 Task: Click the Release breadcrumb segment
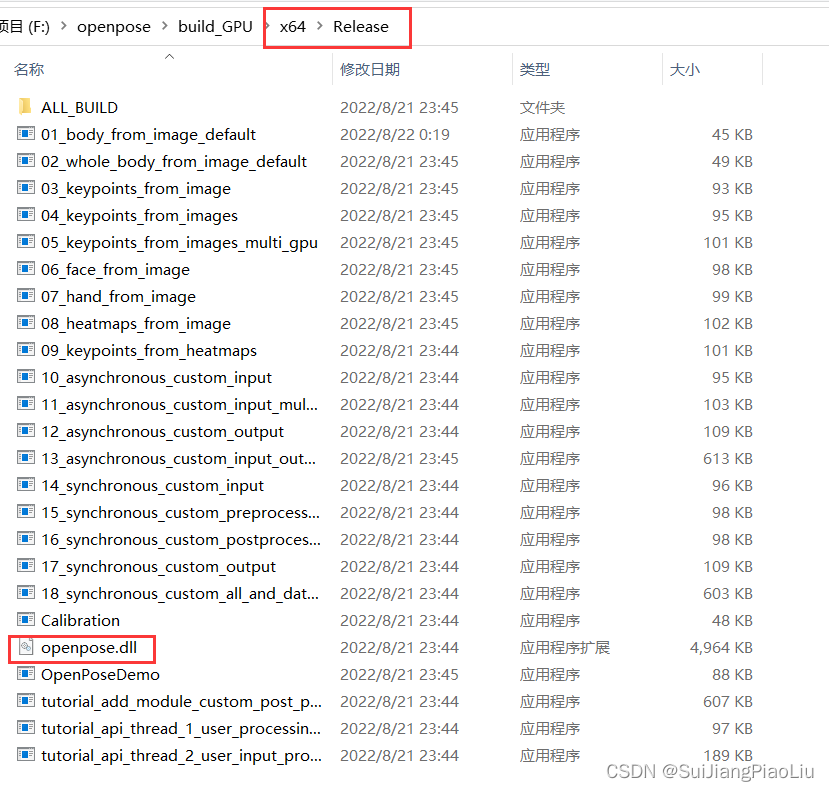coord(361,26)
